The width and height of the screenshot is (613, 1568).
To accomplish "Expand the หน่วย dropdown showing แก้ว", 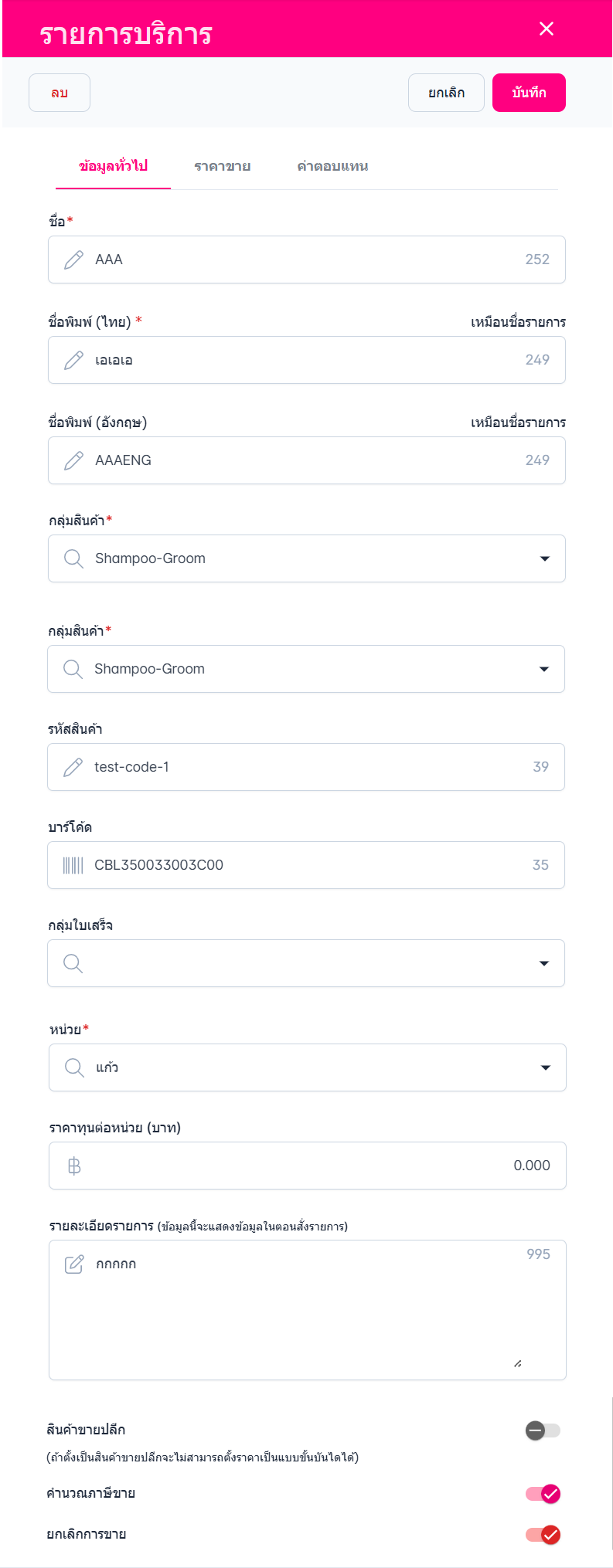I will [546, 1067].
